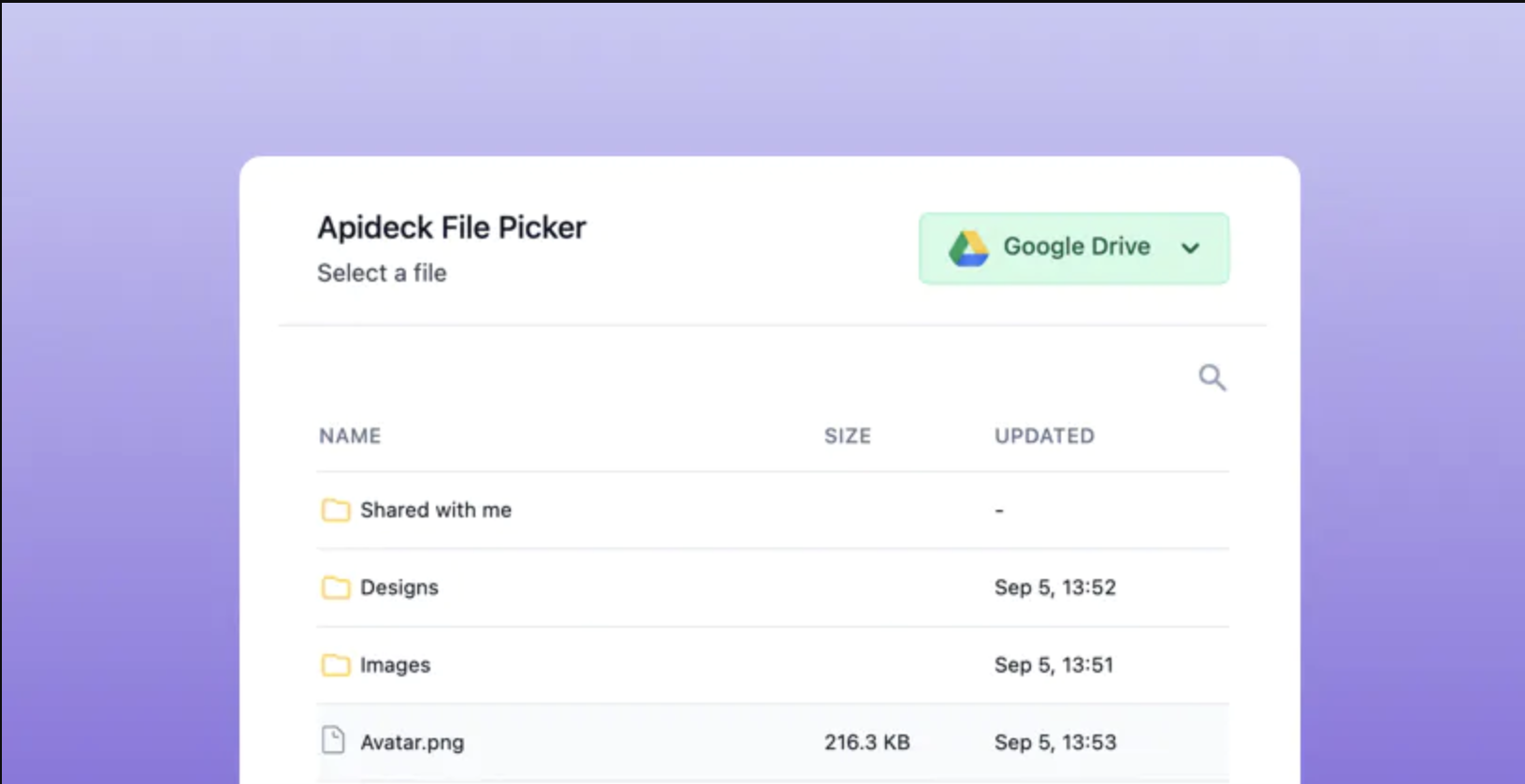Image resolution: width=1525 pixels, height=784 pixels.
Task: Click the Select a file subtitle
Action: (382, 273)
